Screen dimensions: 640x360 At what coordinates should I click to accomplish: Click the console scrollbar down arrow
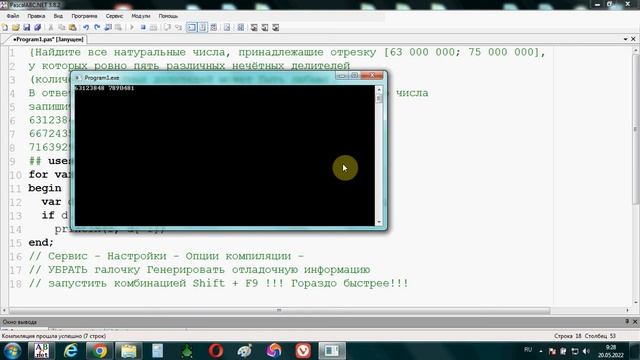coord(379,222)
